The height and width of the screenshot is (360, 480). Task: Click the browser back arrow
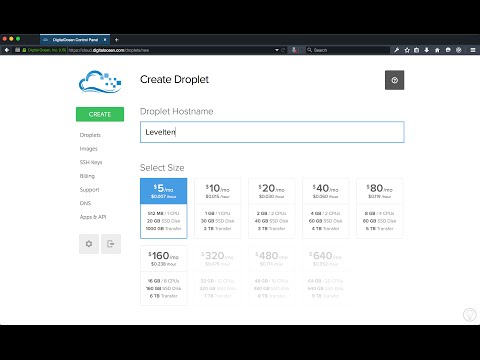tap(6, 50)
